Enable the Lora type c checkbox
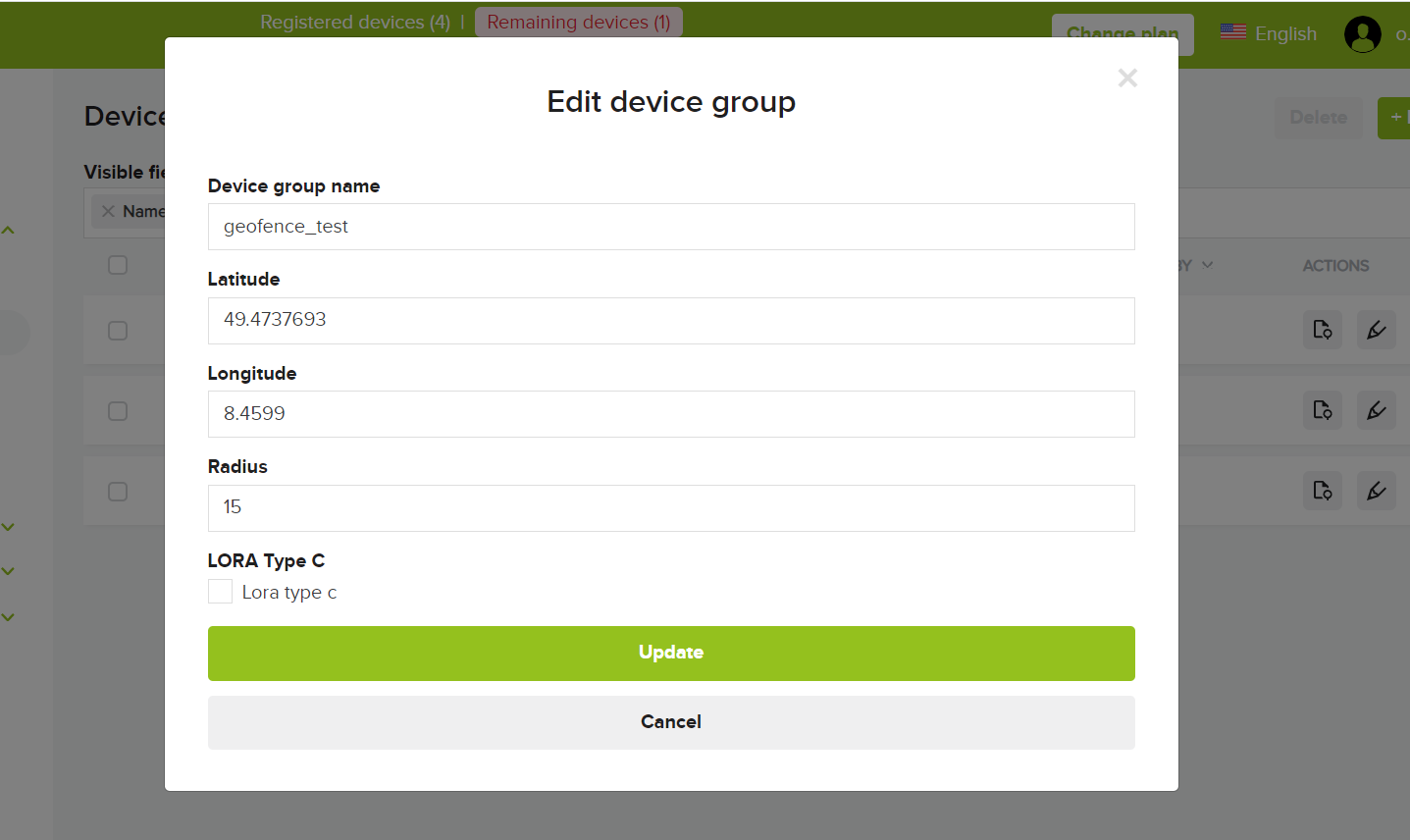1410x840 pixels. [x=221, y=592]
